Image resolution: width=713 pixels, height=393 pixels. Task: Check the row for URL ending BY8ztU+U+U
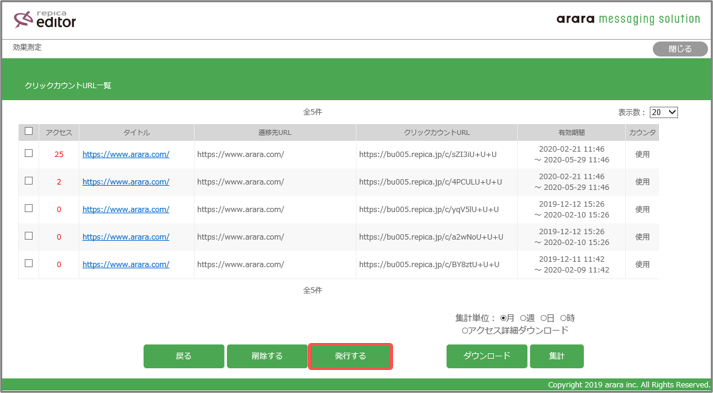(29, 263)
